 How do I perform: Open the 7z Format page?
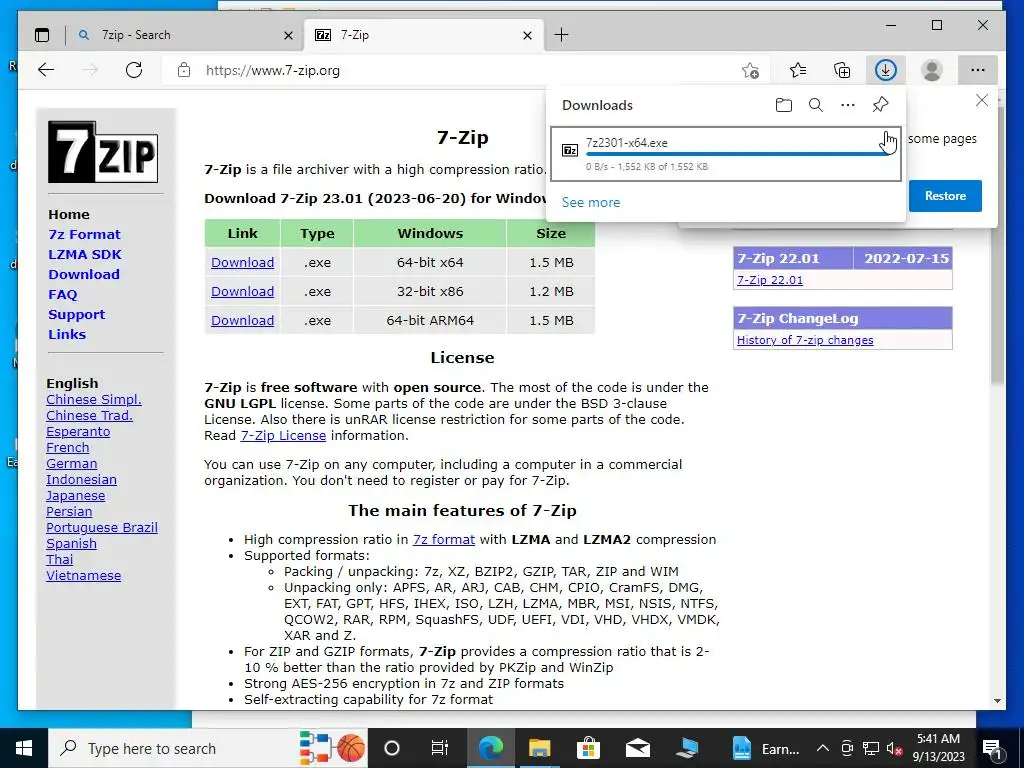click(x=84, y=234)
